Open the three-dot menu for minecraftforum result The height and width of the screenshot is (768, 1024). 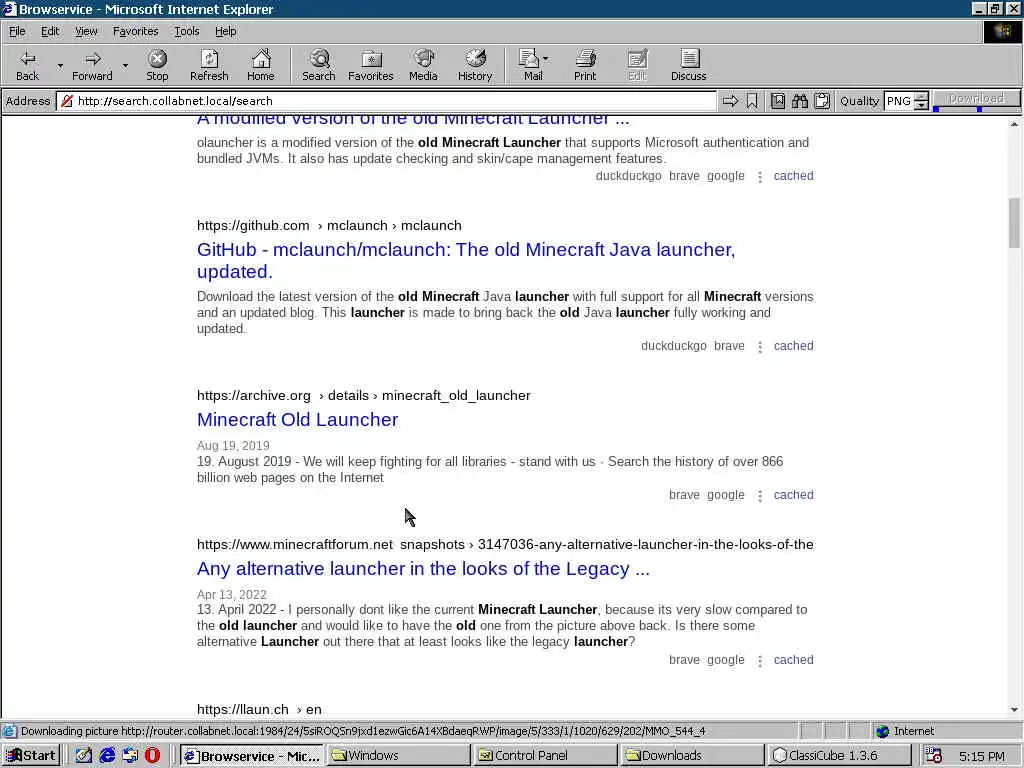760,661
